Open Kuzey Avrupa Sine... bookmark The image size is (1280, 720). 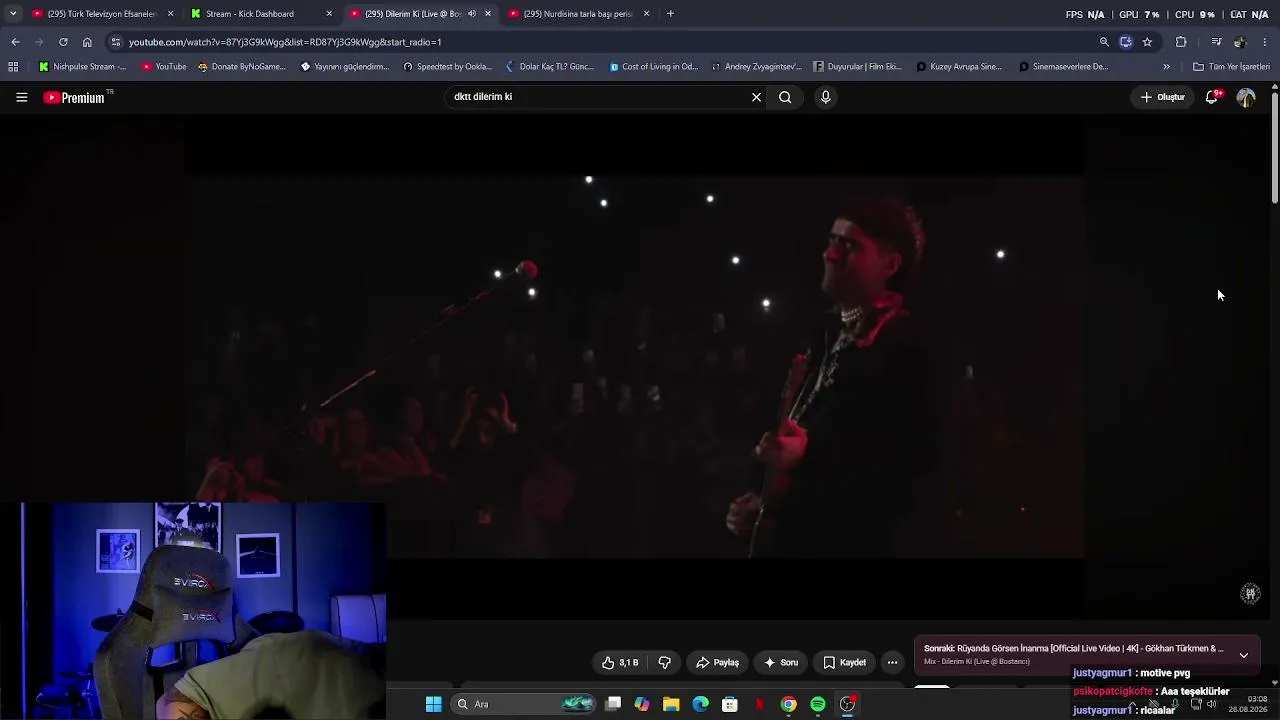[959, 67]
